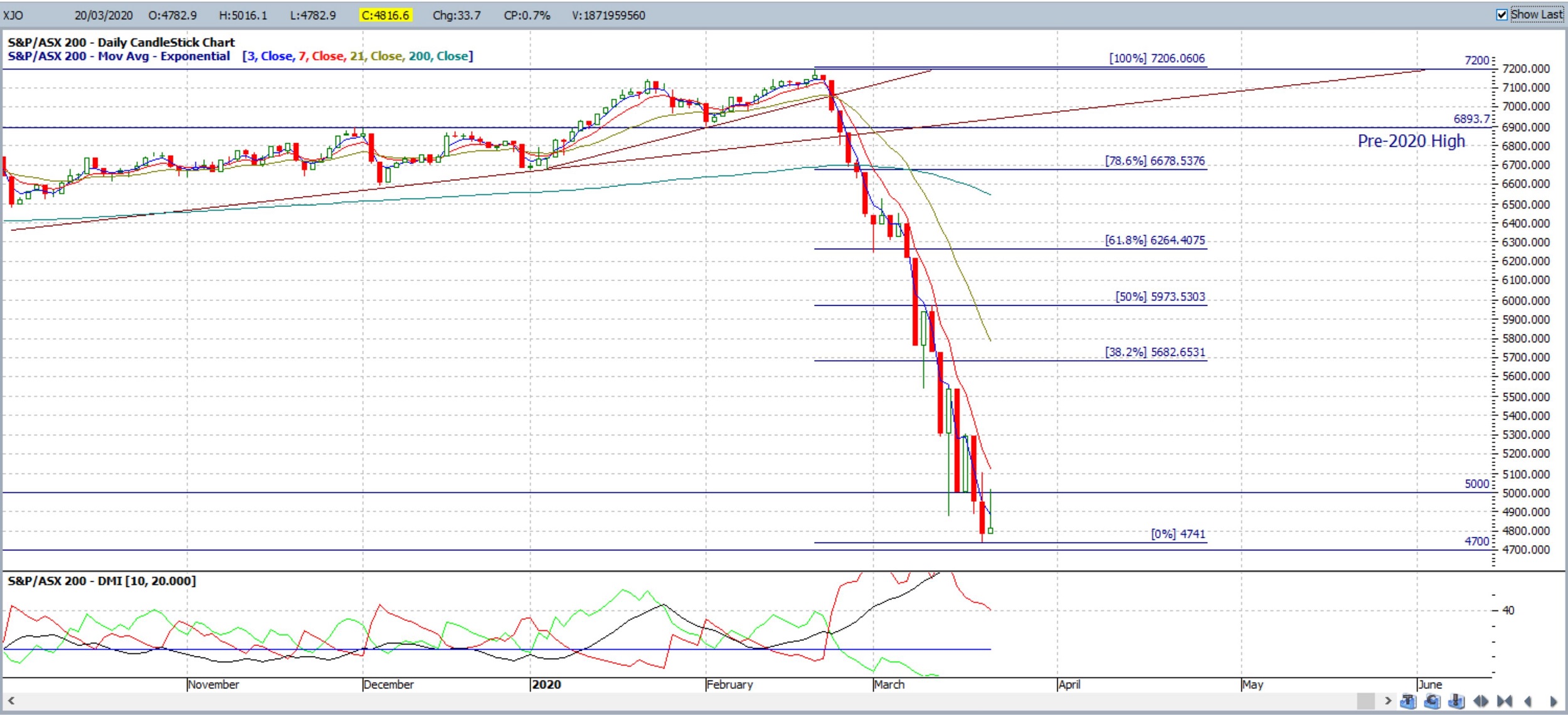Click the H:5016.1 high value readout
Image resolution: width=1568 pixels, height=715 pixels.
(x=243, y=15)
